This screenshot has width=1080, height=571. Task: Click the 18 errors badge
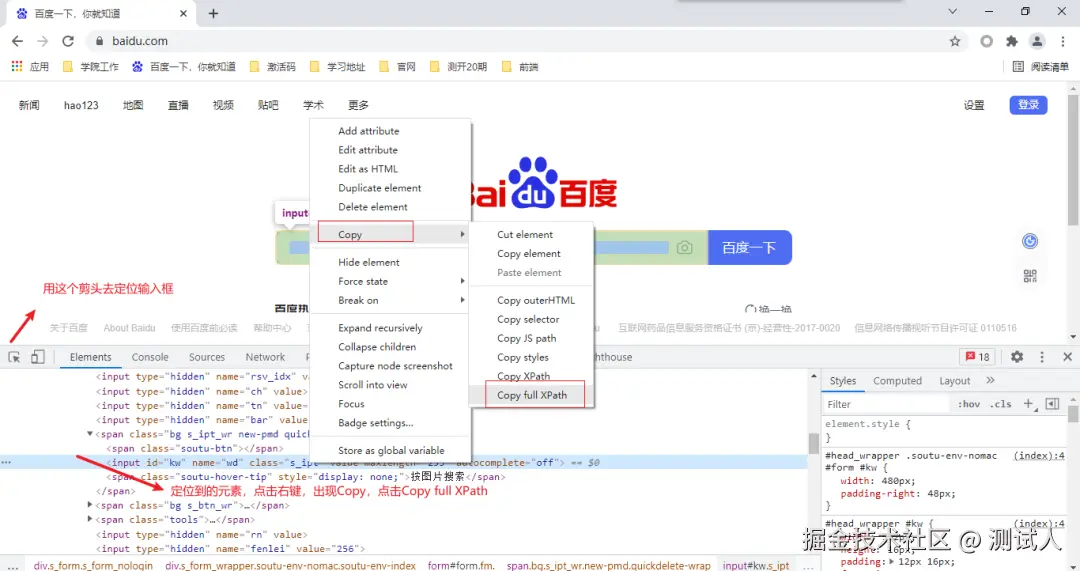(x=977, y=357)
